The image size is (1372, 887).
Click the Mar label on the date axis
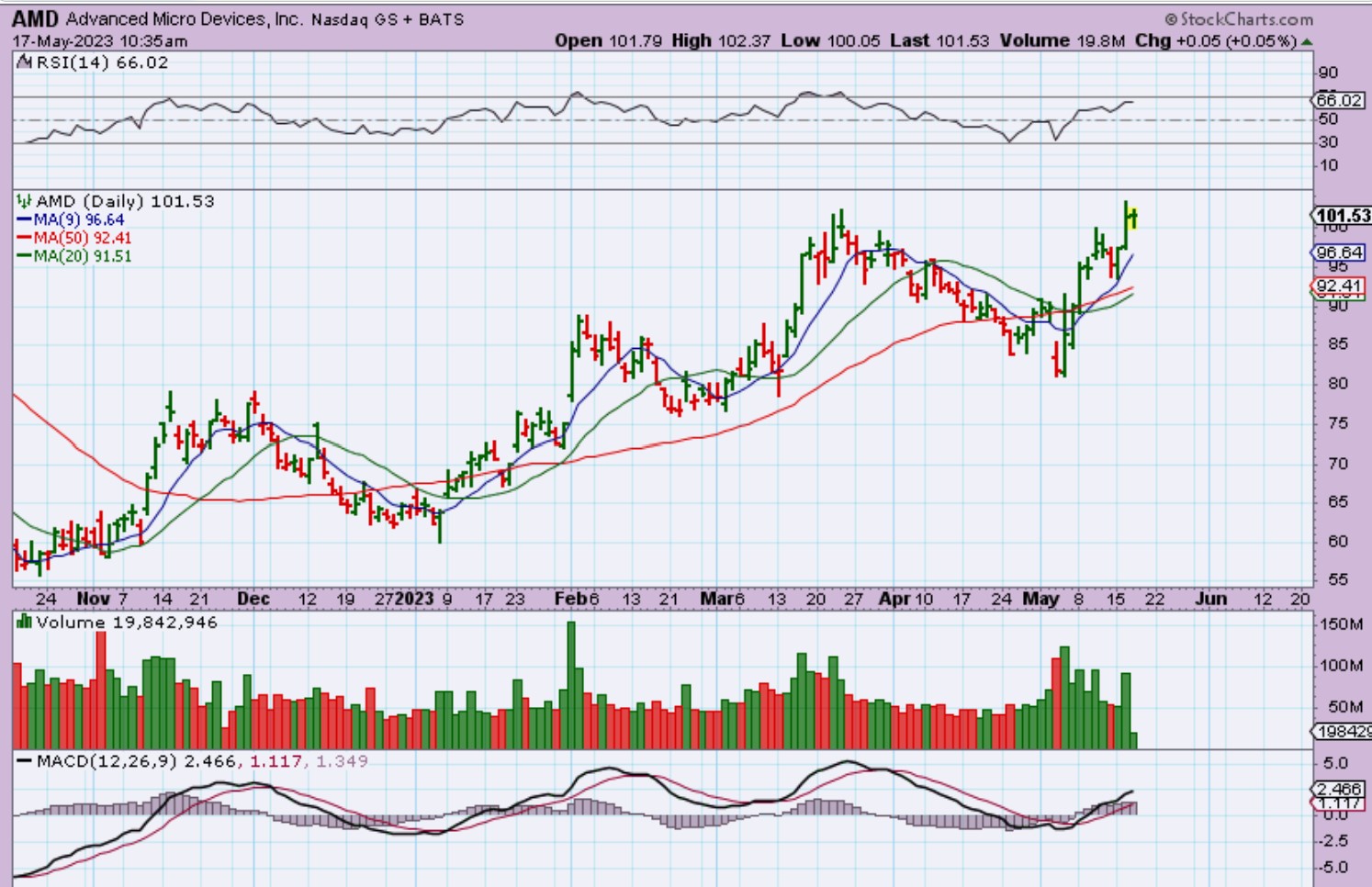(x=717, y=599)
